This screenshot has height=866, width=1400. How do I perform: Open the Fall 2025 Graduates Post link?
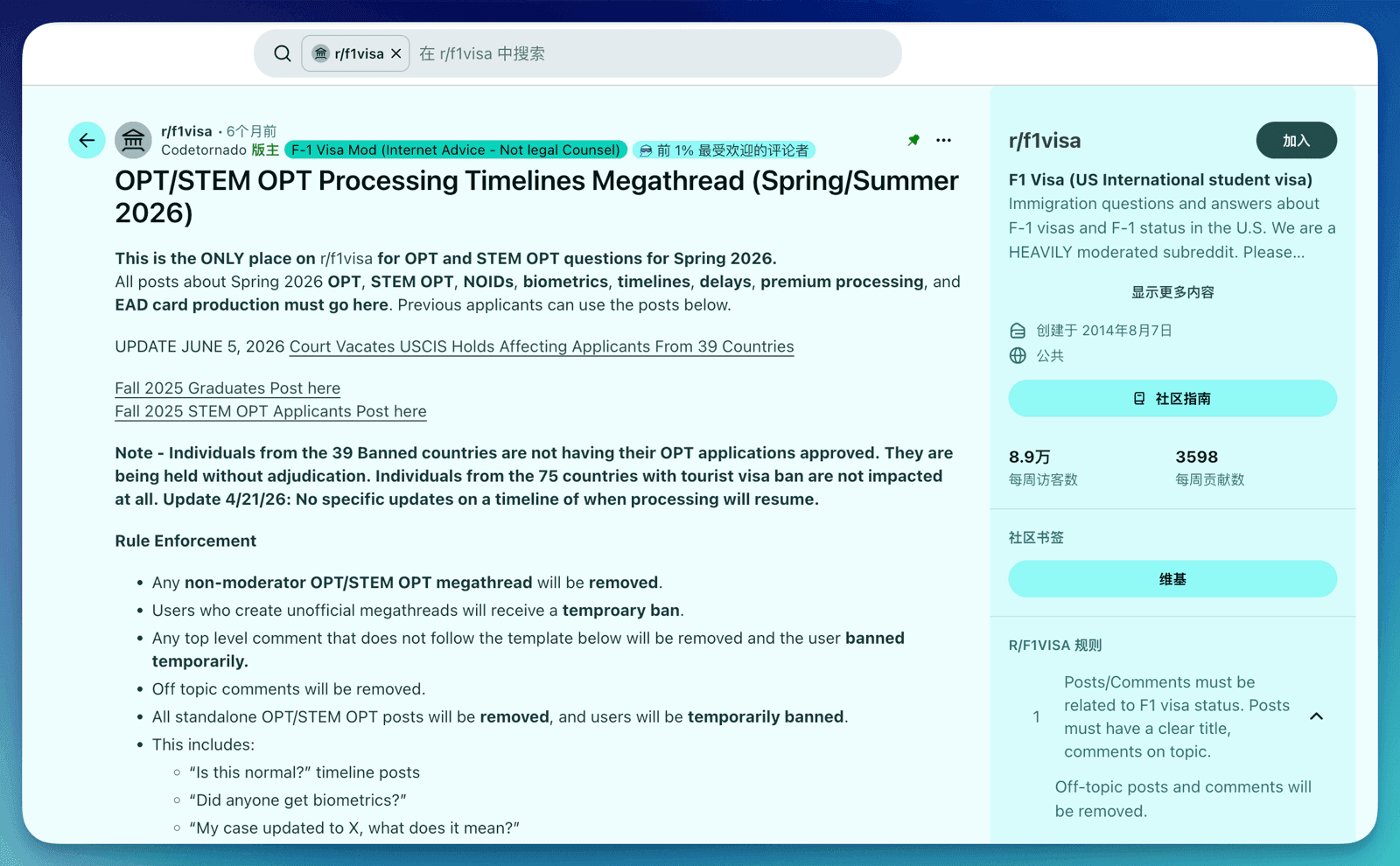pos(227,388)
